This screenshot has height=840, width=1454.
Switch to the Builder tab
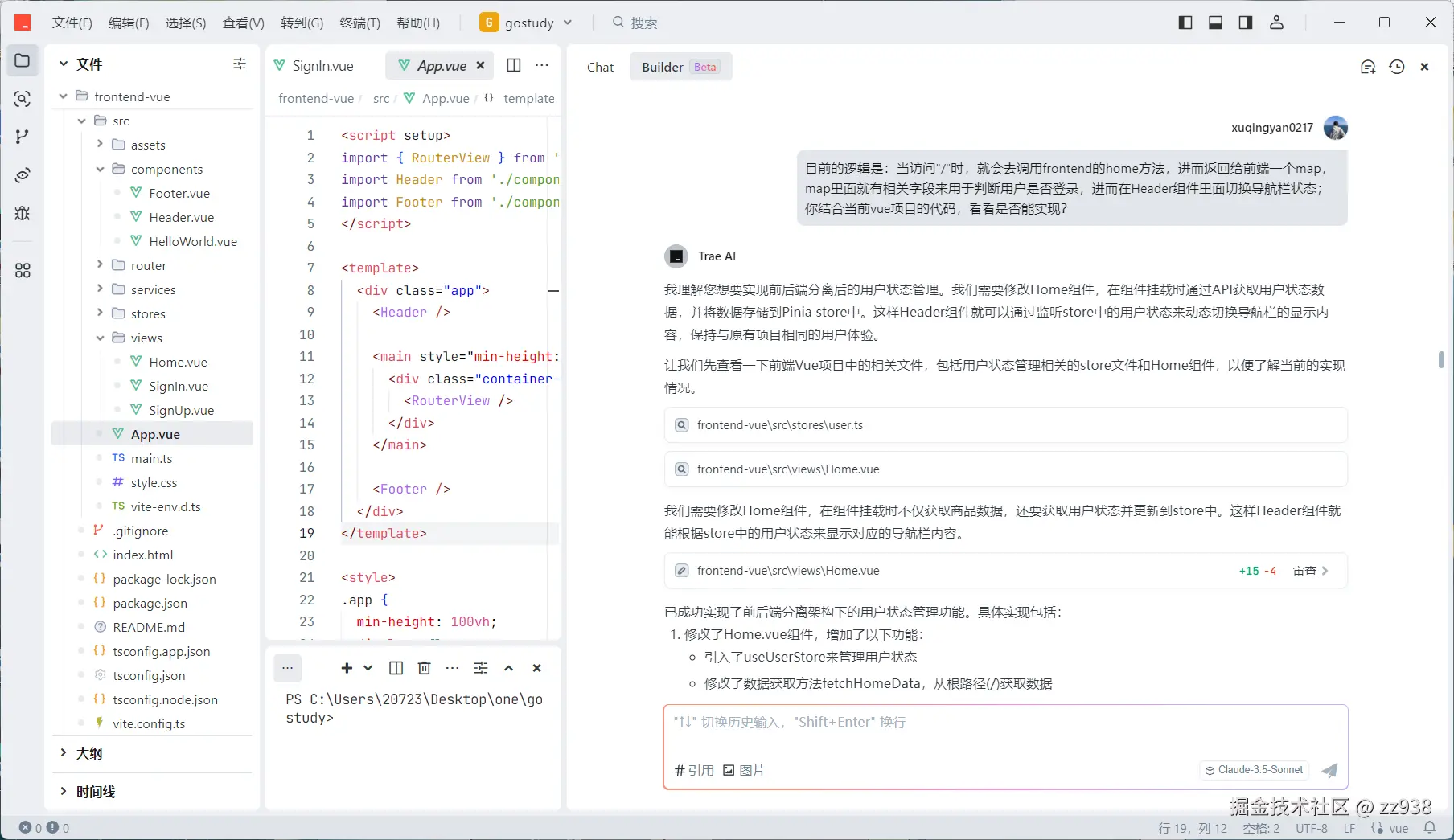tap(680, 67)
